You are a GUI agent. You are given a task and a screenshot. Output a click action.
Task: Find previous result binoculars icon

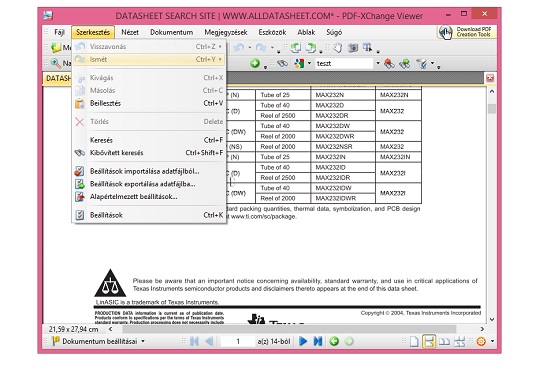click(389, 63)
